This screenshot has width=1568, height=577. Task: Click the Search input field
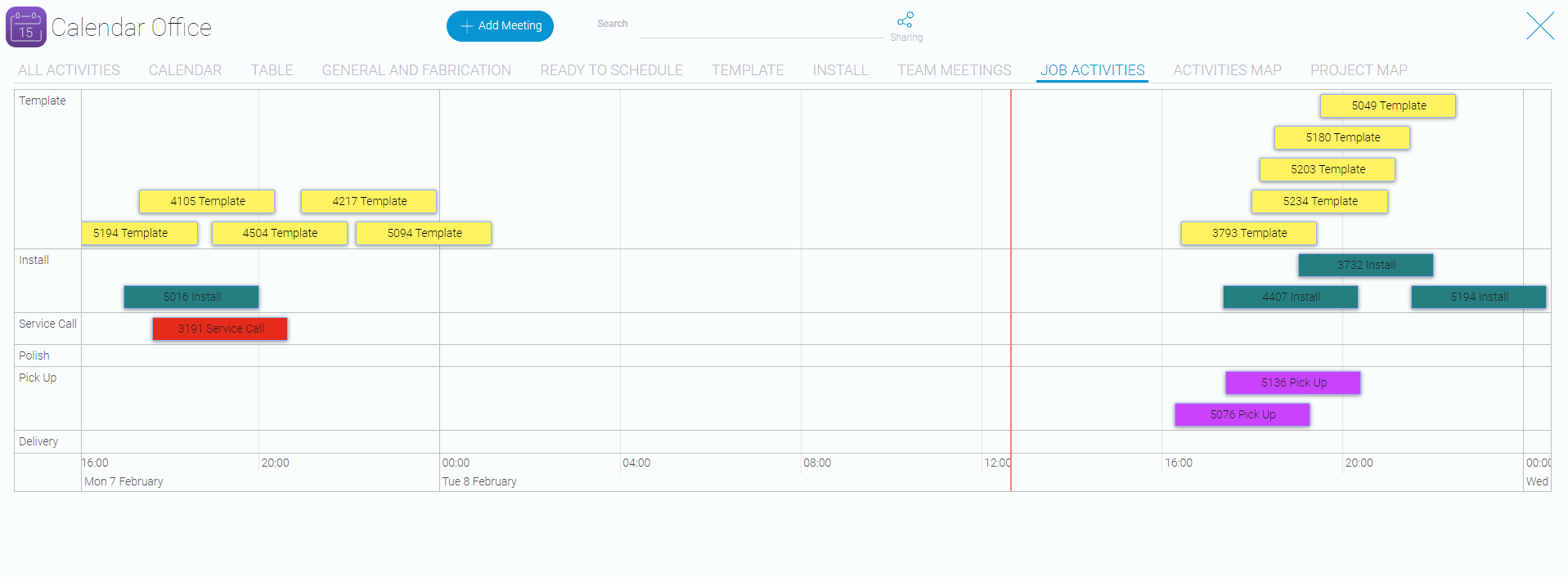761,27
